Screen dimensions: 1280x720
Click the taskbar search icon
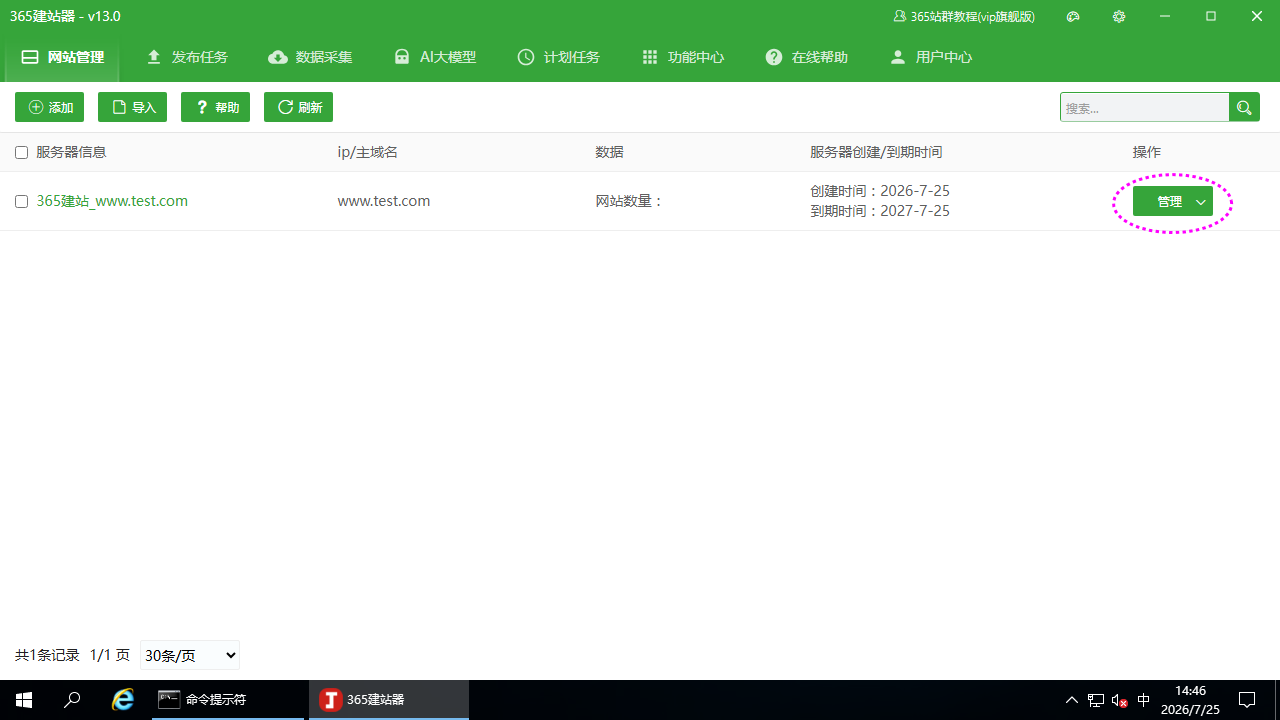[x=72, y=700]
